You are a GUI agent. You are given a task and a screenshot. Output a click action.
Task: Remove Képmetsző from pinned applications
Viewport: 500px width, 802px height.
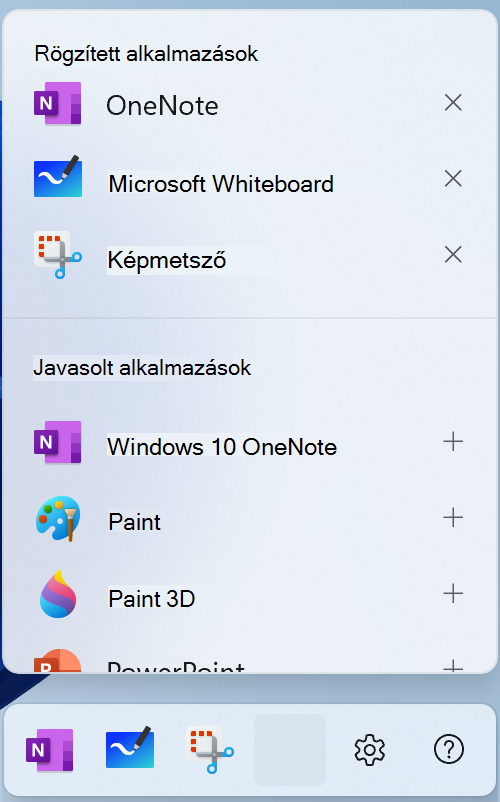tap(453, 254)
